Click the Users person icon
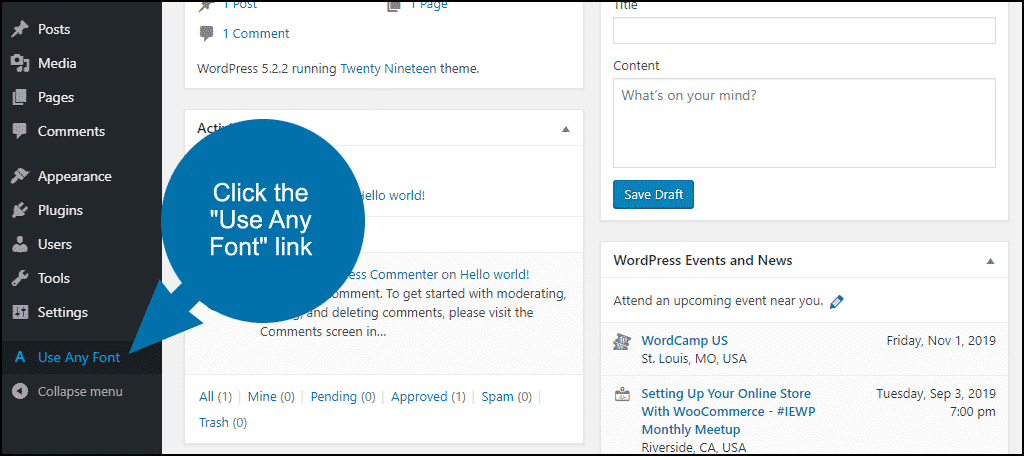 (x=19, y=244)
